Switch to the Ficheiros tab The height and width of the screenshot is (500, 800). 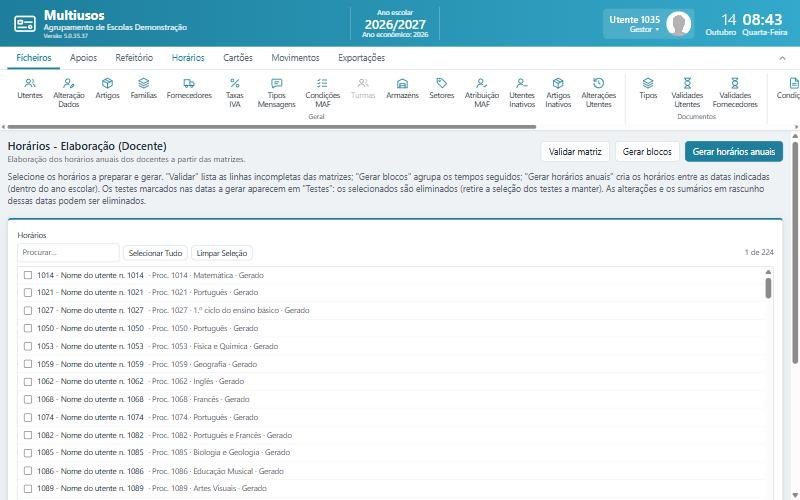[34, 58]
